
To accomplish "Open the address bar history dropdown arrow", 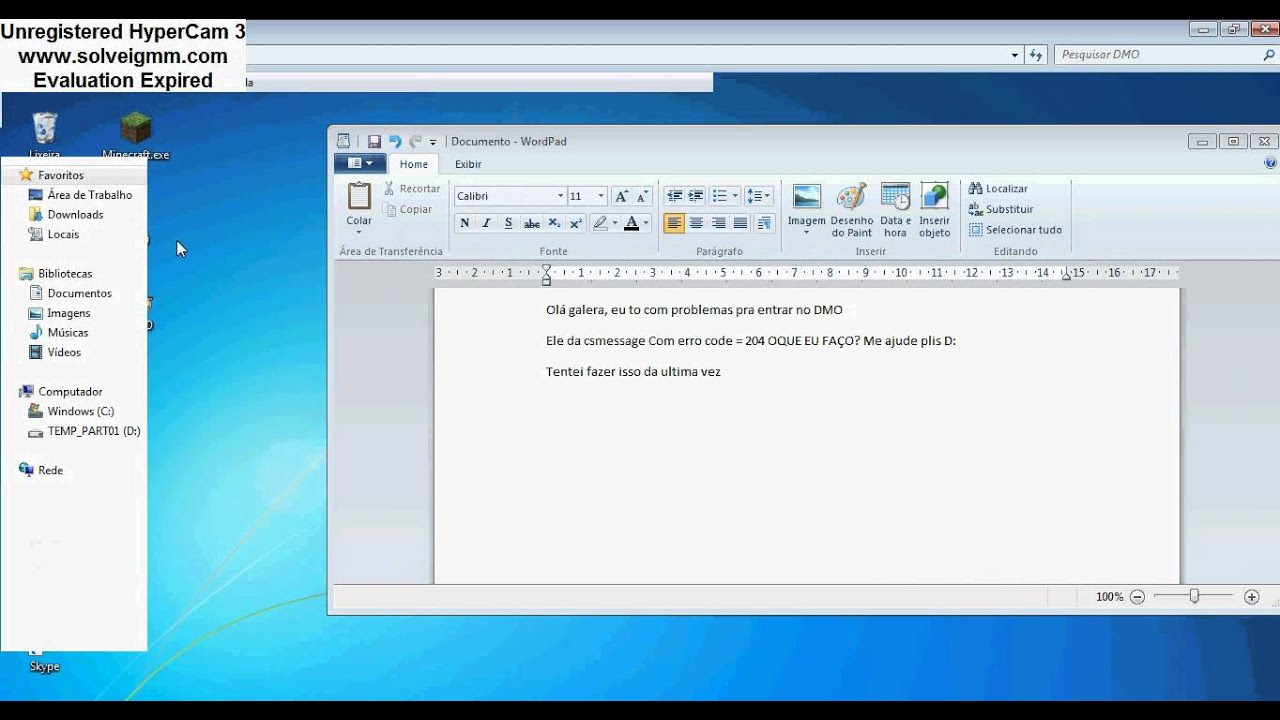I will (x=1015, y=55).
